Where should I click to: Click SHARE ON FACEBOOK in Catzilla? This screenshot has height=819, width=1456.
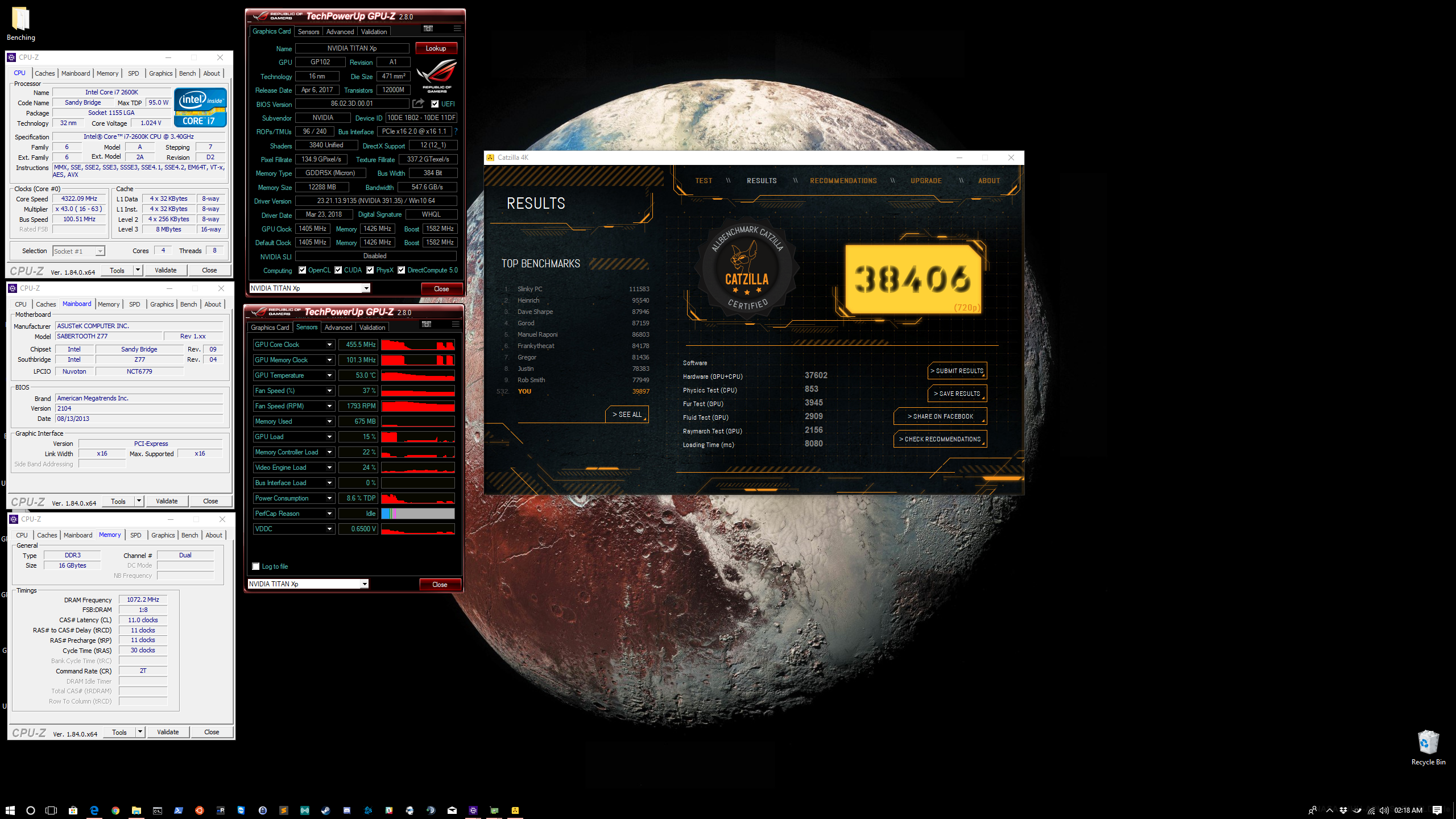pyautogui.click(x=941, y=416)
